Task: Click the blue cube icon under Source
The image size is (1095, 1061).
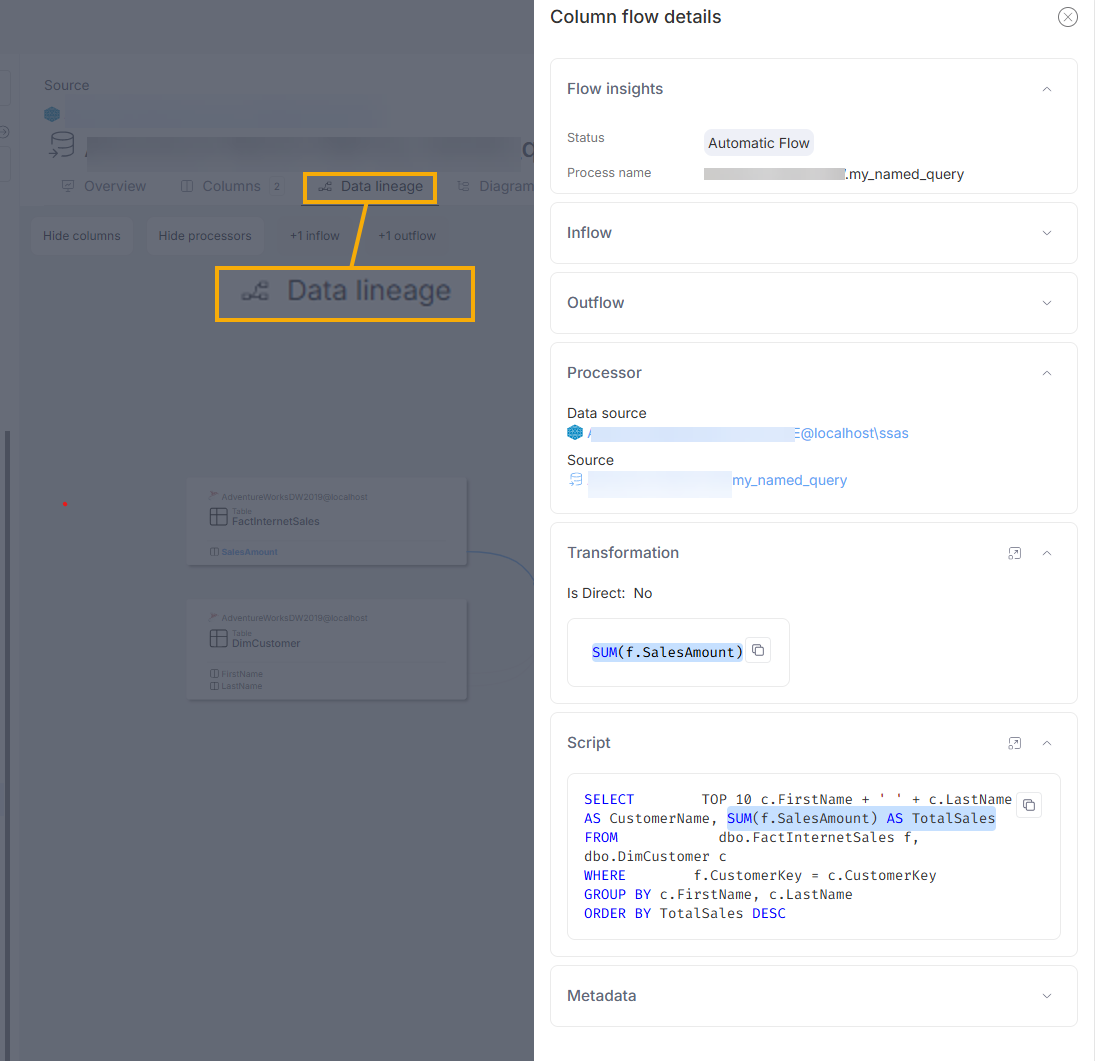Action: point(52,114)
